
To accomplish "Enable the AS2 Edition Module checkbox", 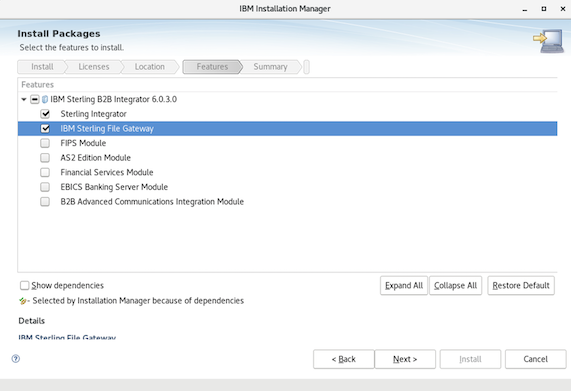I will click(x=45, y=158).
